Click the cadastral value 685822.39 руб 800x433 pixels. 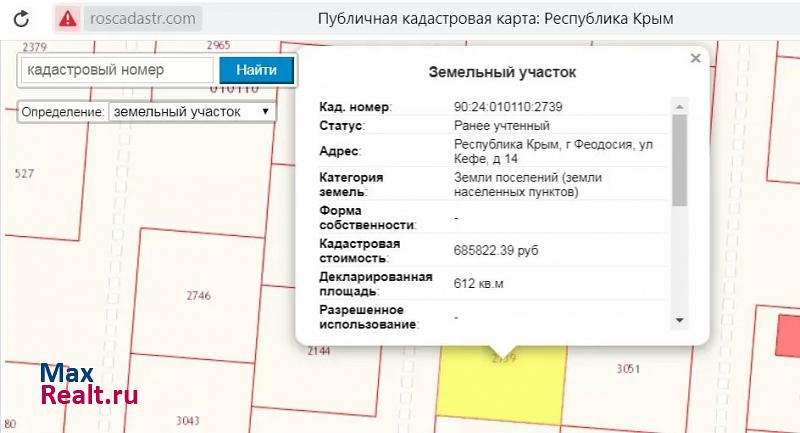coord(496,250)
